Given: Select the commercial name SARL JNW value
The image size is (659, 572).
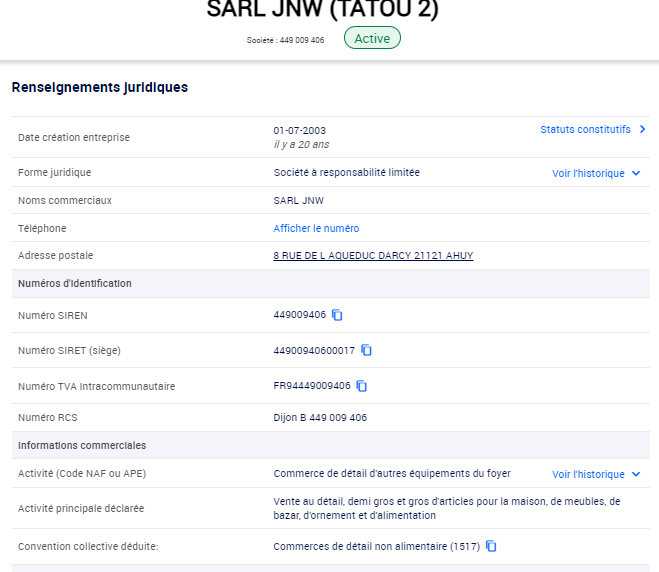Looking at the screenshot, I should tap(298, 200).
